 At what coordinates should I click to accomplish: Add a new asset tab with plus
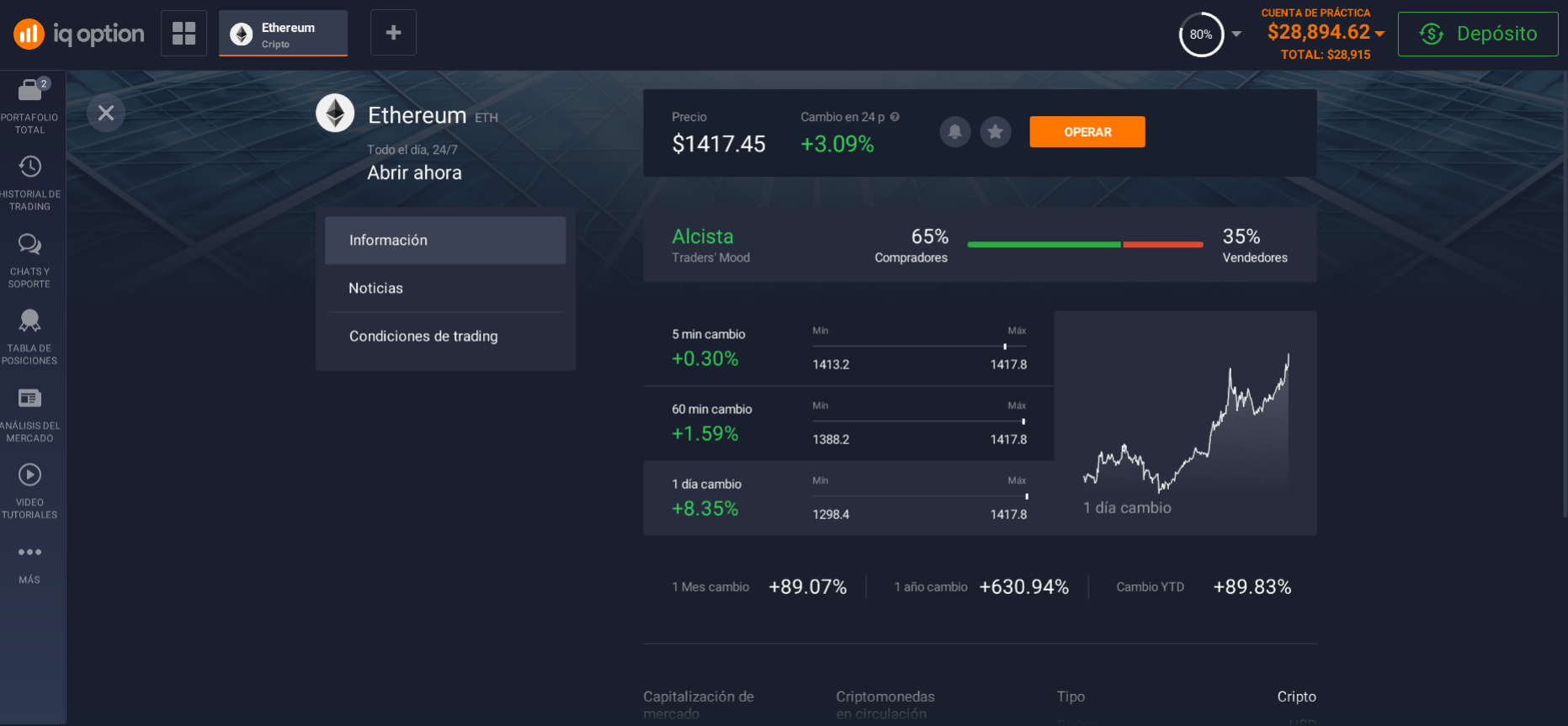pos(393,33)
